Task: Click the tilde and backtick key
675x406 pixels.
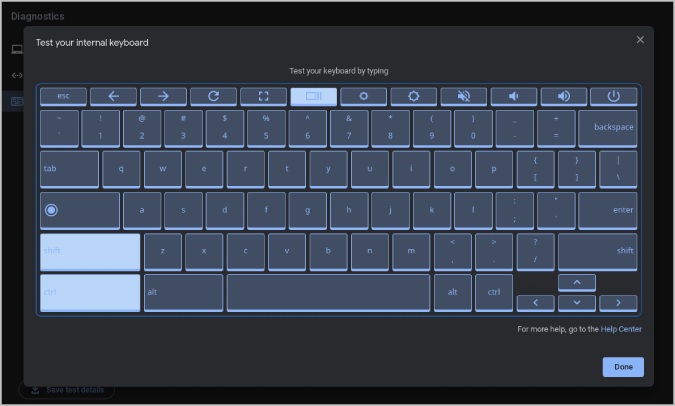Action: click(x=59, y=127)
